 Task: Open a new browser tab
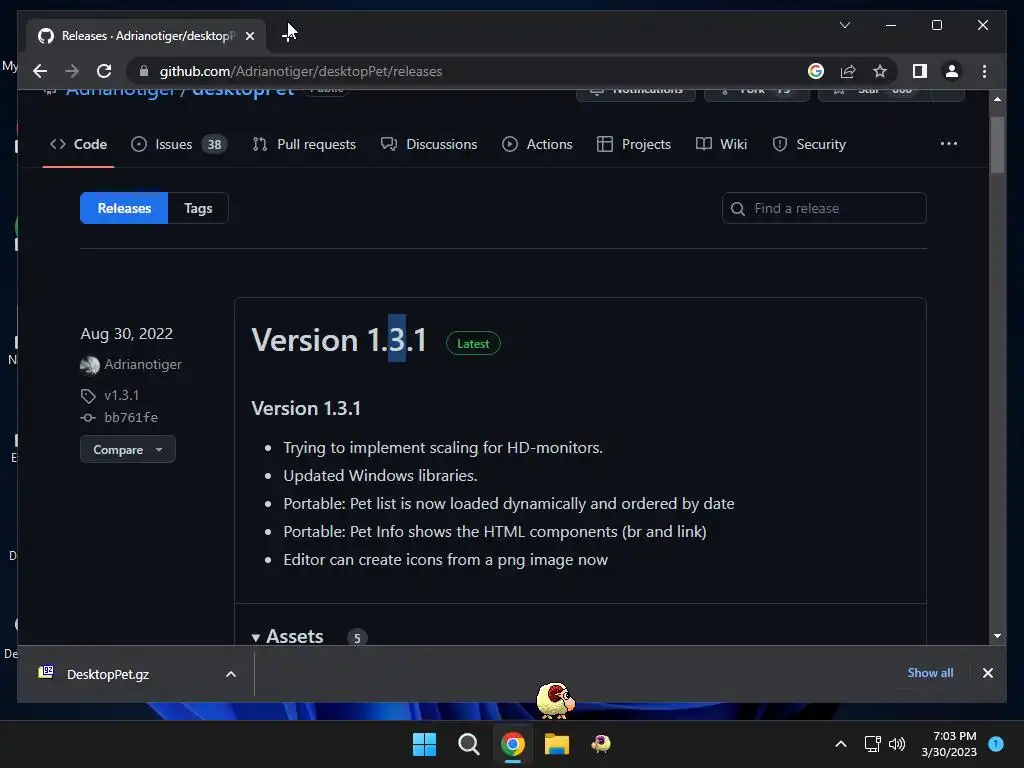[287, 35]
